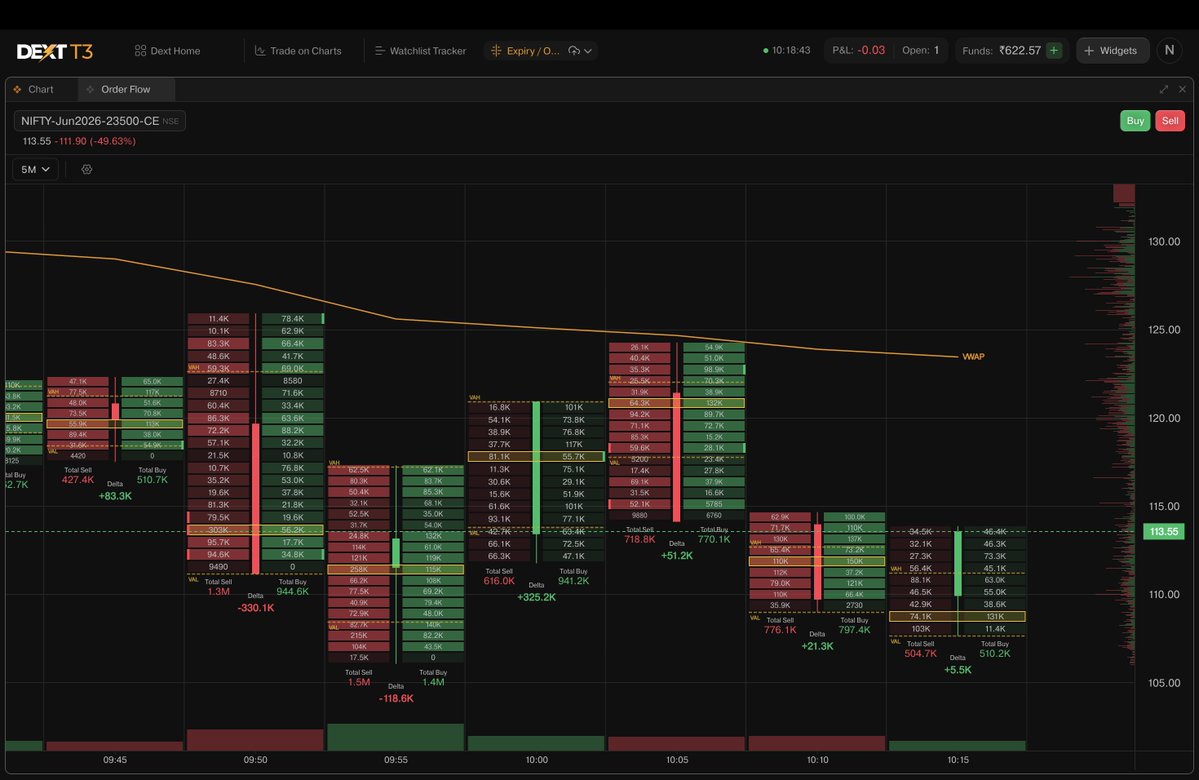This screenshot has height=780, width=1199.
Task: Open Dext Home from navigation
Action: 167,51
